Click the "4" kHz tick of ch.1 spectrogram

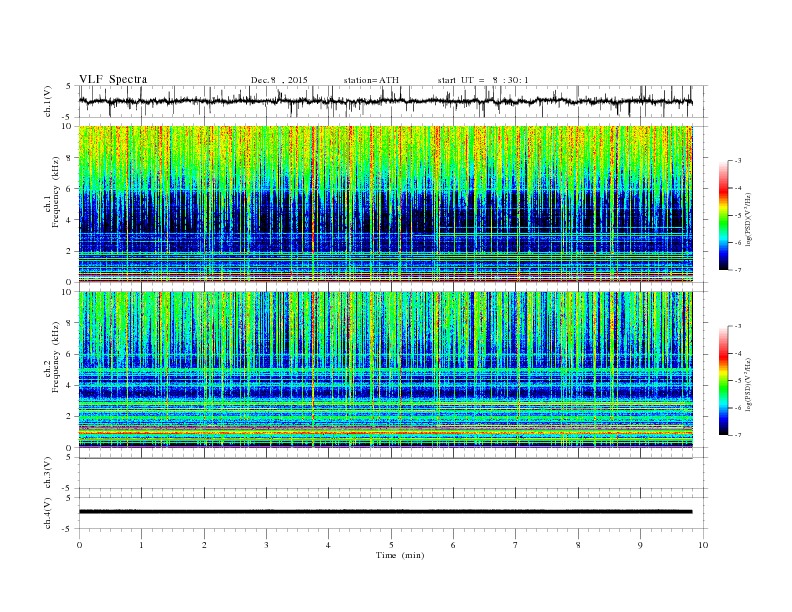70,220
